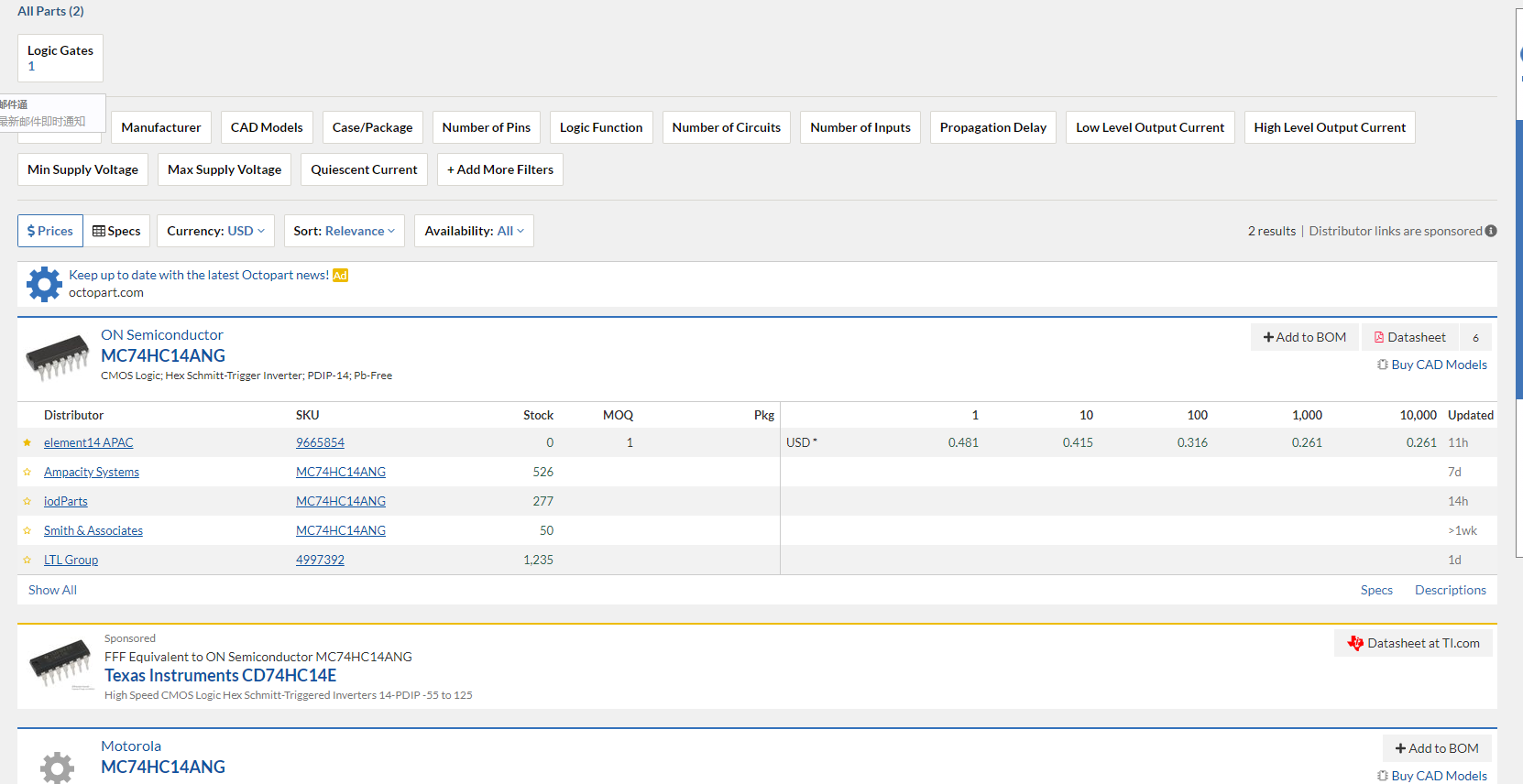
Task: Open the Smith & Associates distributor link
Action: (93, 530)
